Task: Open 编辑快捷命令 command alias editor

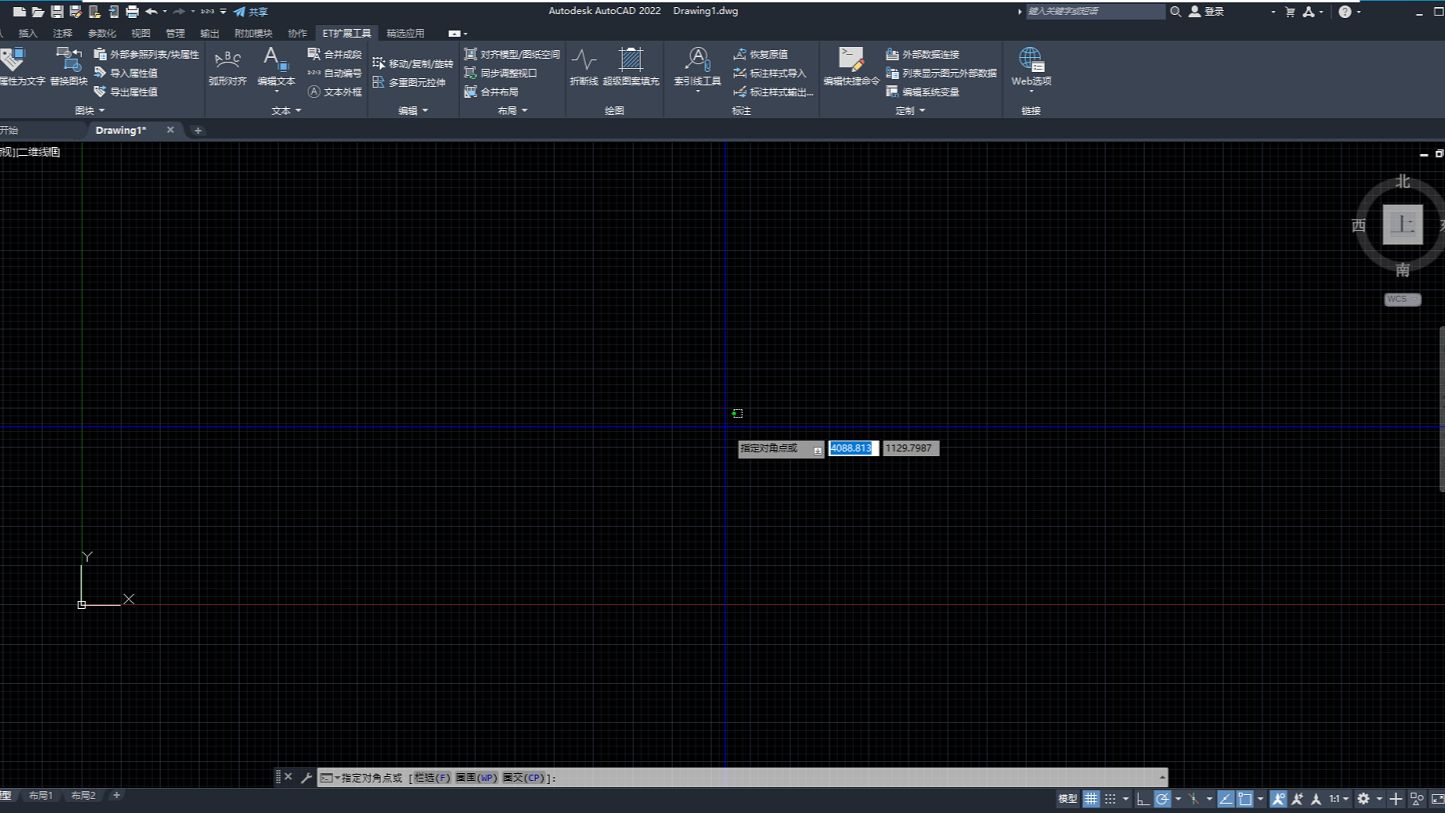Action: click(851, 66)
